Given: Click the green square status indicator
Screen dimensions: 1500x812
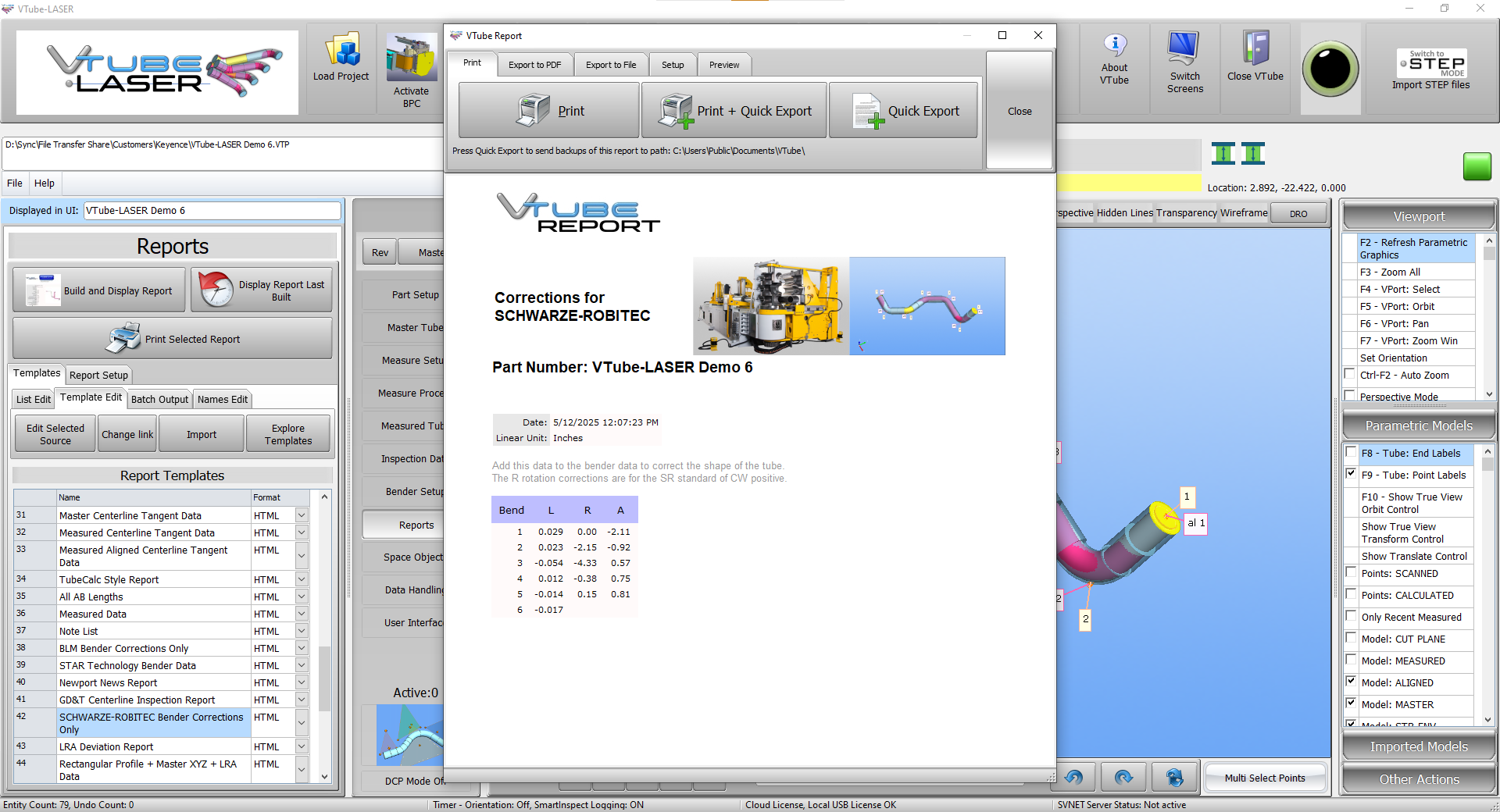Looking at the screenshot, I should click(x=1477, y=166).
